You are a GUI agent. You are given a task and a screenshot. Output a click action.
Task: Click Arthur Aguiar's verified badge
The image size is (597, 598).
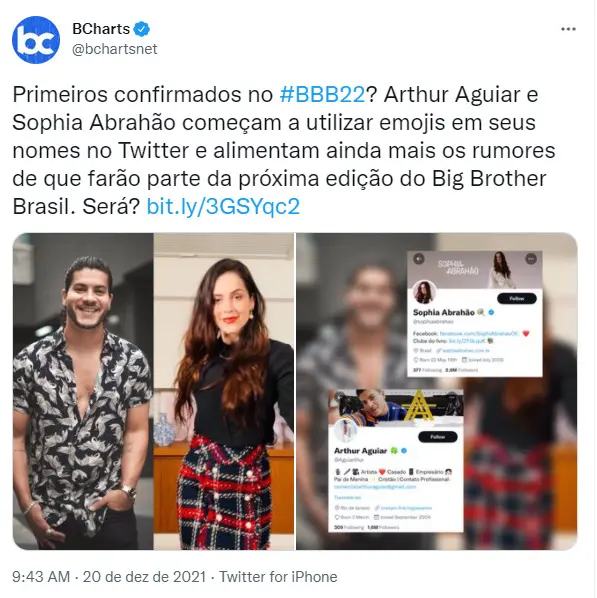(404, 451)
